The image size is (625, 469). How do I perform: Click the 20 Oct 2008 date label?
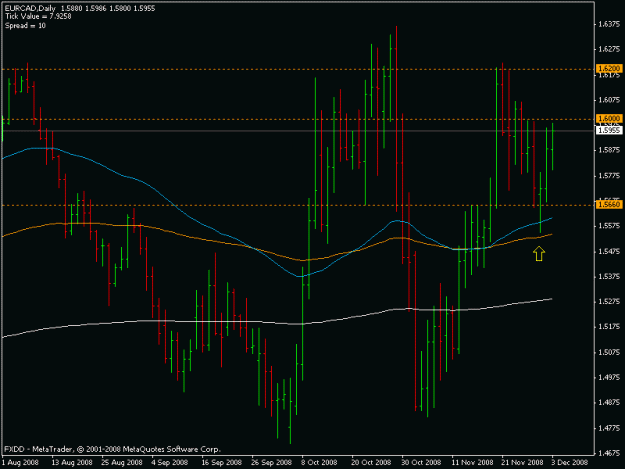coord(371,462)
